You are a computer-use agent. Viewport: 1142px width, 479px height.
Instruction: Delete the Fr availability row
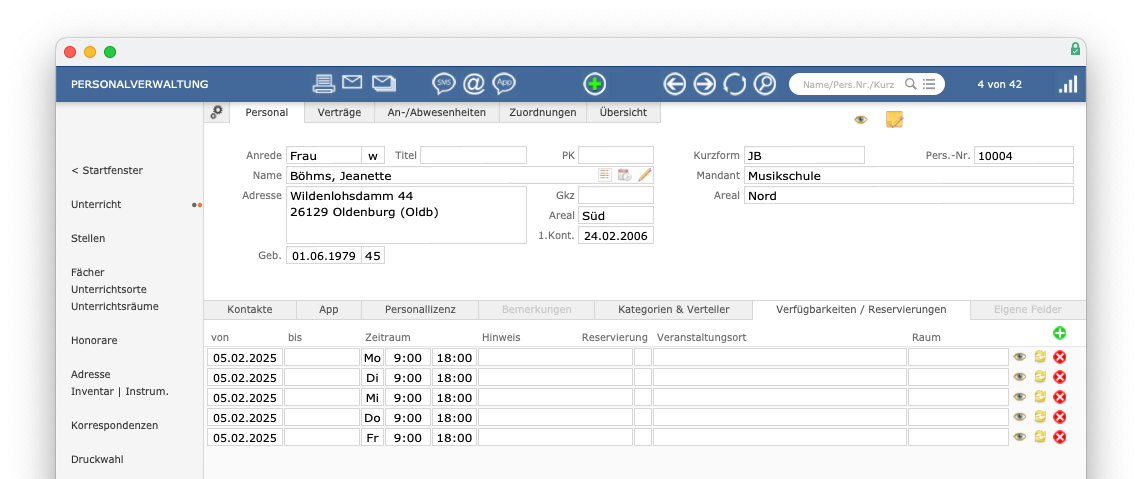point(1060,437)
